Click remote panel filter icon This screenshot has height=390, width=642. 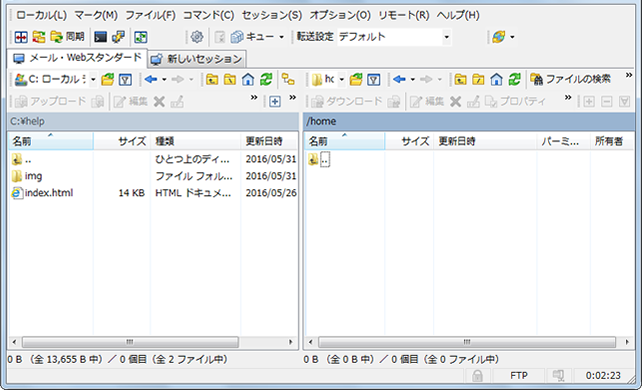(374, 79)
